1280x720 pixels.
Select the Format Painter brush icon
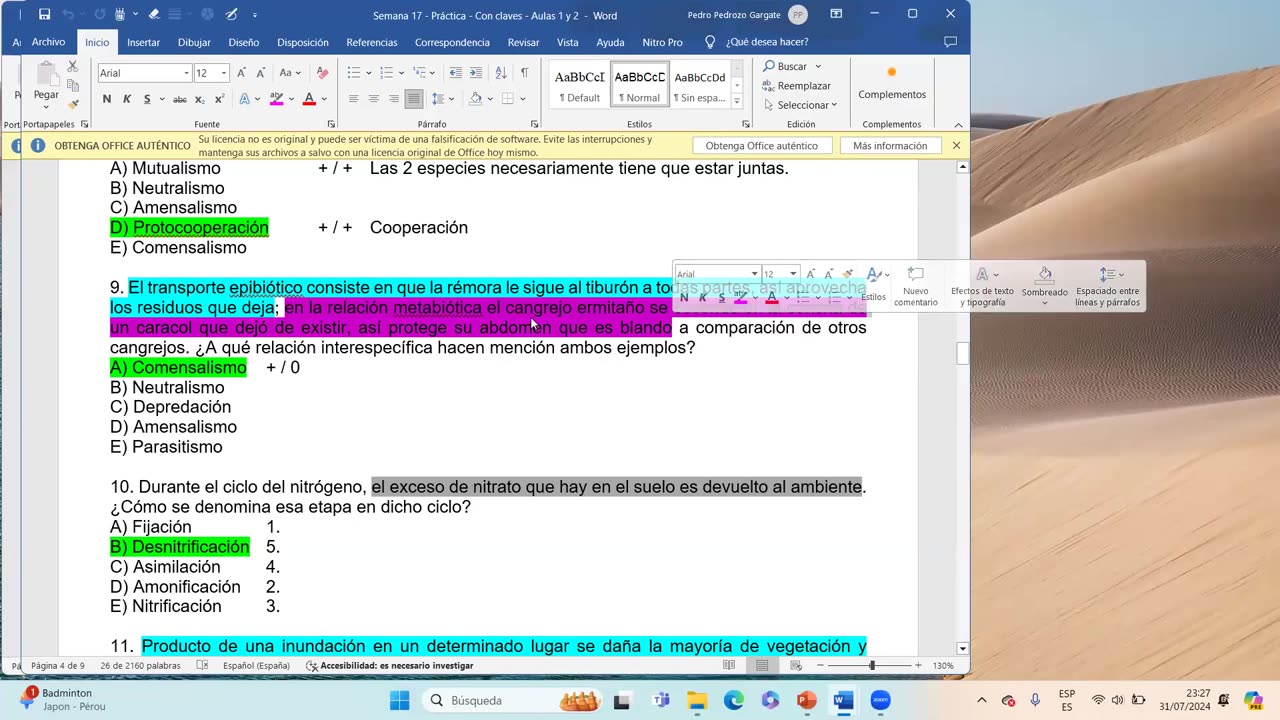point(73,104)
